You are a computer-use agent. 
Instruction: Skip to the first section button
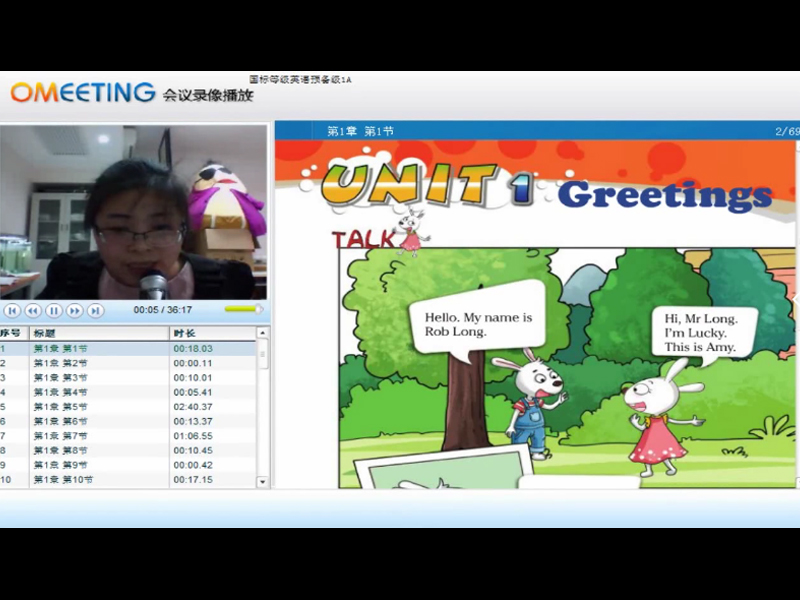(12, 311)
